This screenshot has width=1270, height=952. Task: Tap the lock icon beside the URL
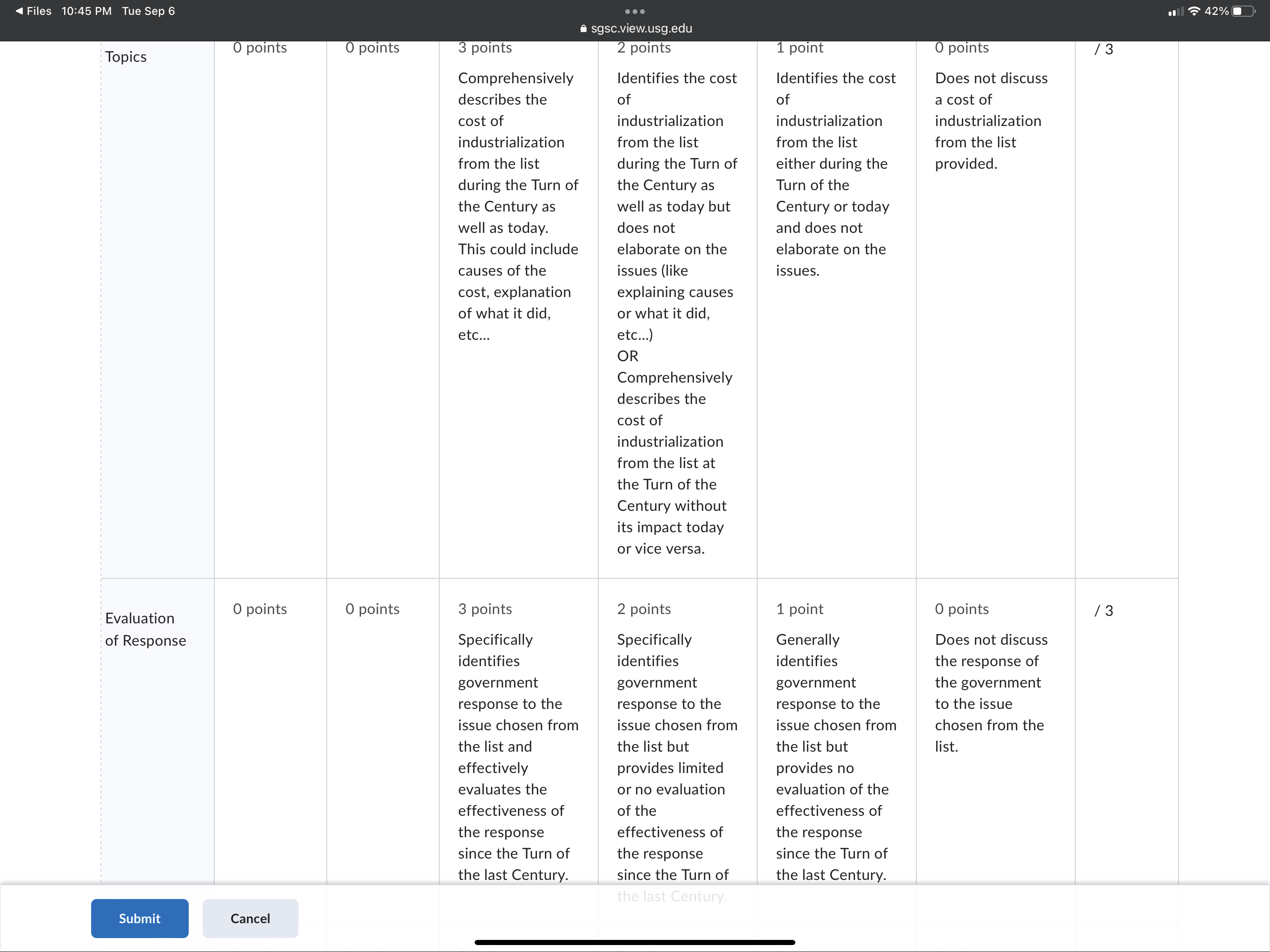pyautogui.click(x=583, y=29)
